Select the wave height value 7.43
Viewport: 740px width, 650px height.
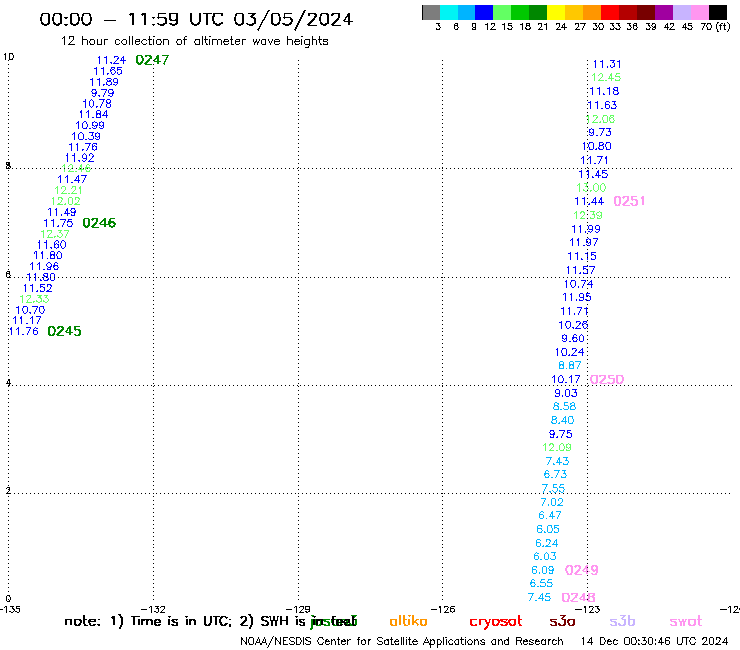pos(557,461)
